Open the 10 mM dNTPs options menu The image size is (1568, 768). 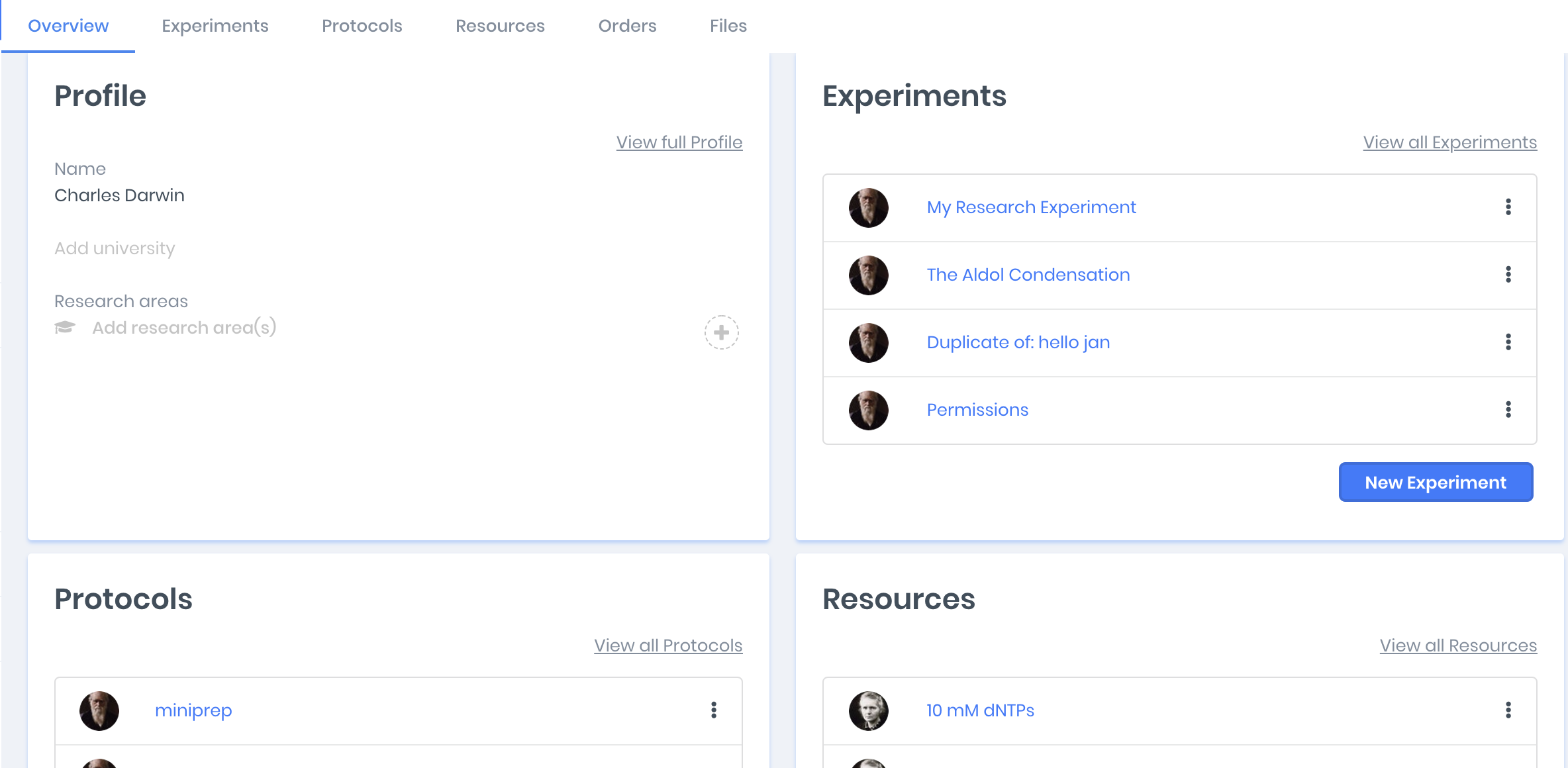click(x=1508, y=710)
